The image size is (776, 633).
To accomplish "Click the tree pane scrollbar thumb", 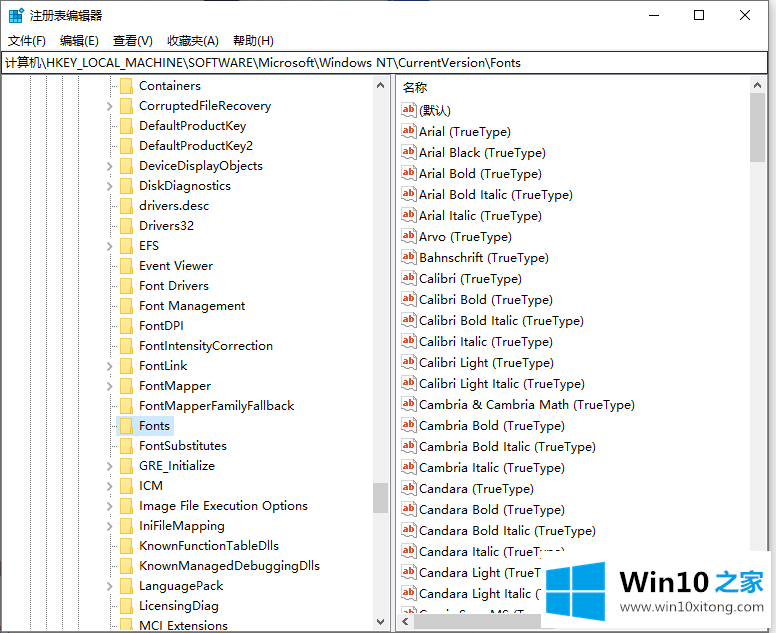I will point(380,498).
